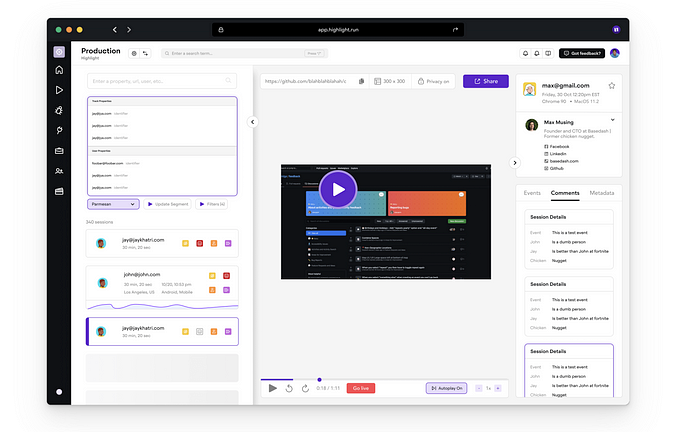Toggle the Autoplay On button
The height and width of the screenshot is (432, 700).
point(446,388)
